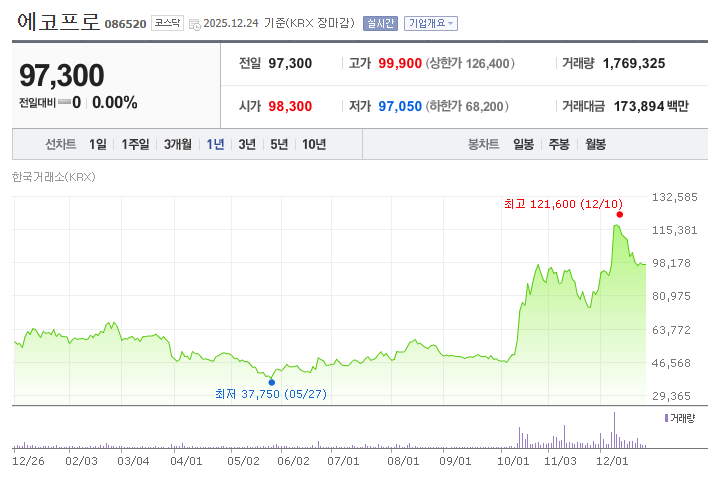Screen dimensions: 708x478
Task: Click the current price 97,300 heading
Action: click(x=61, y=75)
